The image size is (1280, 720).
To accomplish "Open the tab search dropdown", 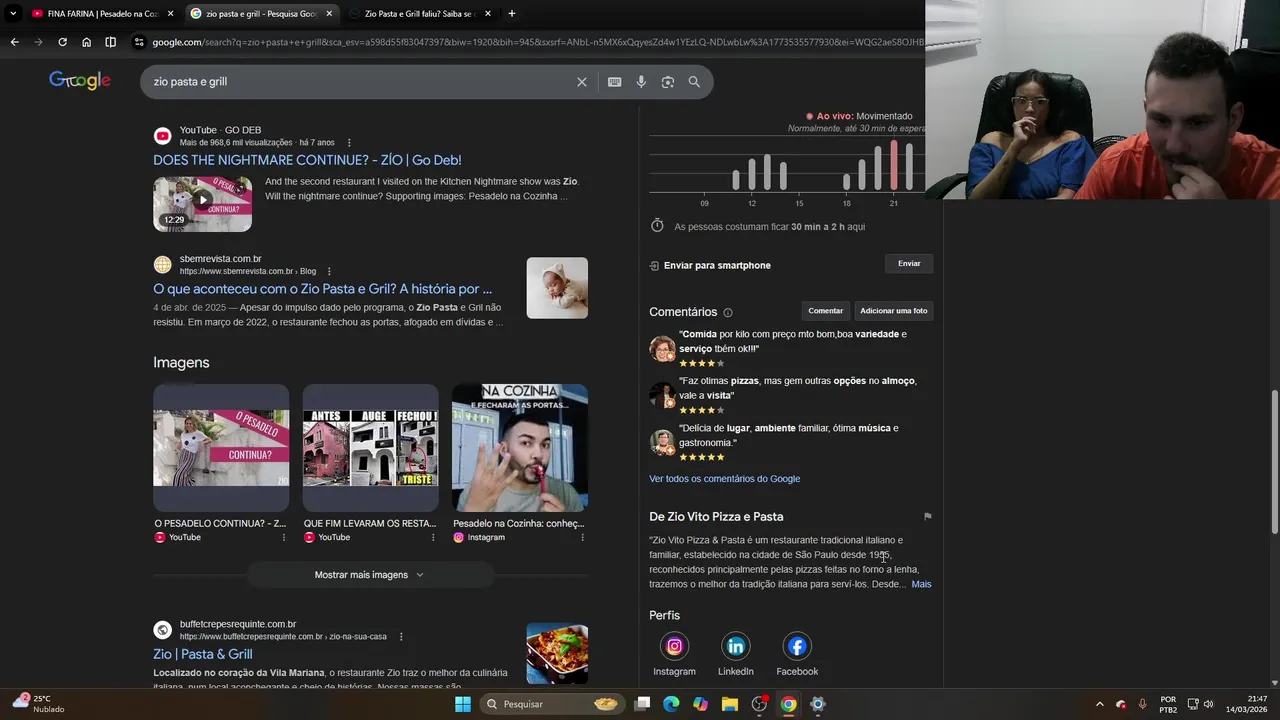I will point(13,14).
